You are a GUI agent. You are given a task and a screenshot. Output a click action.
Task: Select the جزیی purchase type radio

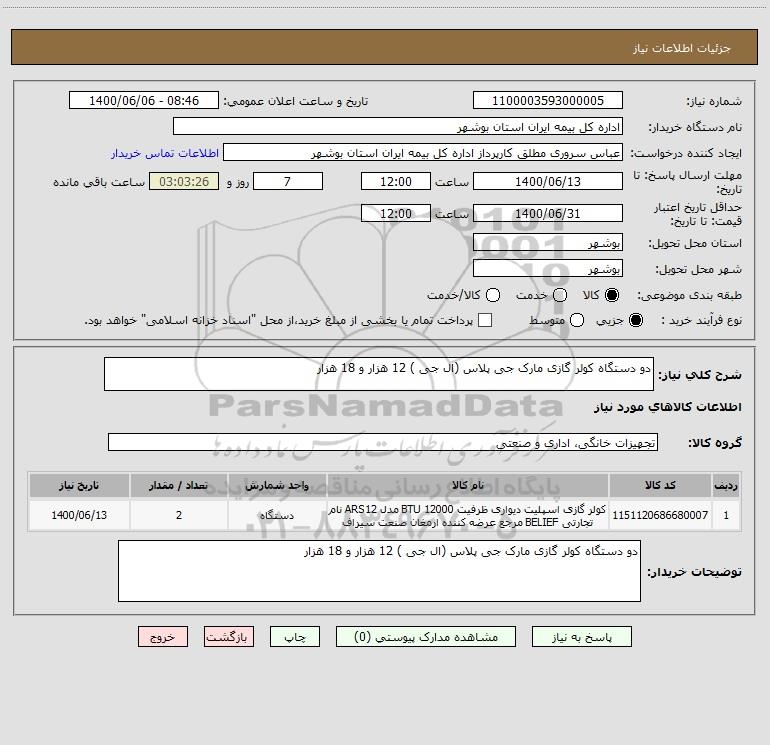coord(636,320)
